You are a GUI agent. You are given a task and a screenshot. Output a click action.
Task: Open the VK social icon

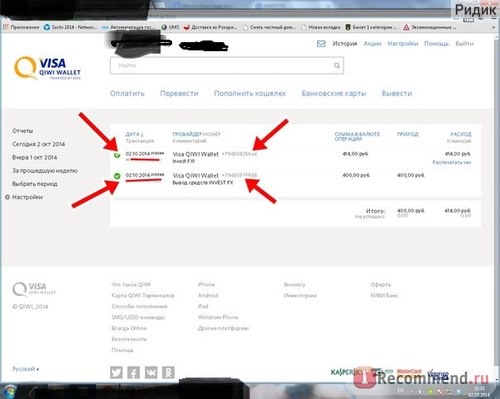pos(151,372)
